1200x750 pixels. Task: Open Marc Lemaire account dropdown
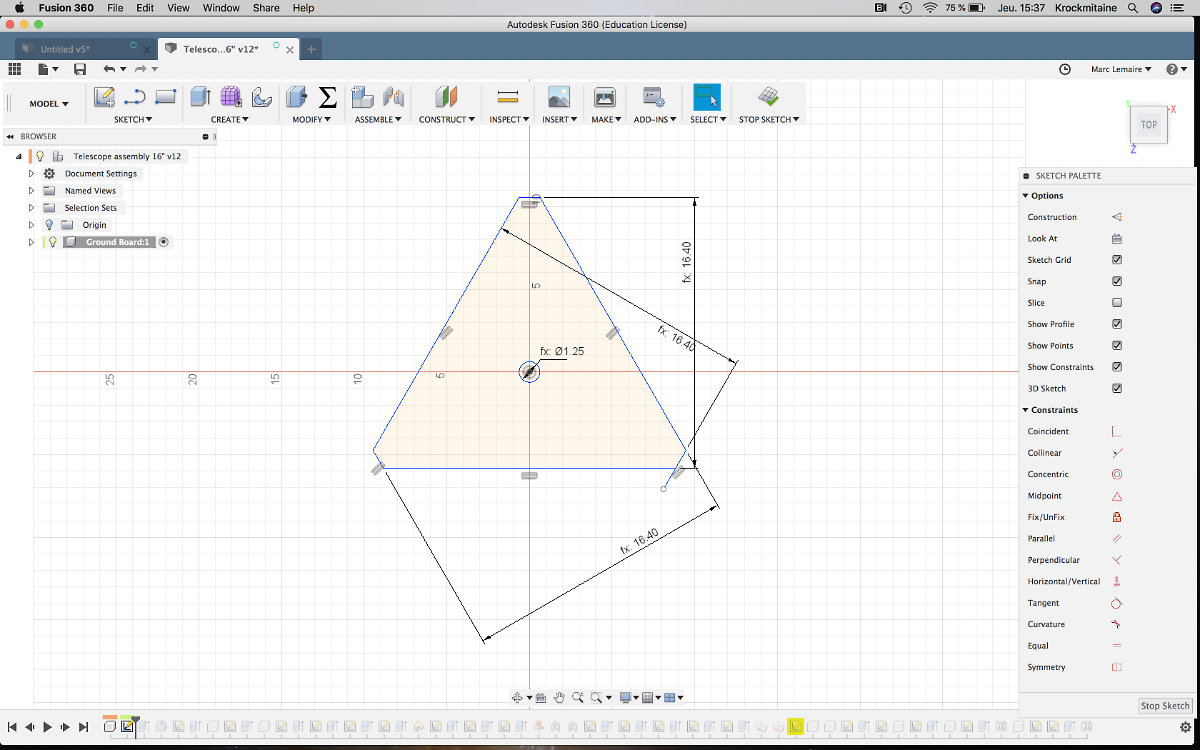[1121, 69]
